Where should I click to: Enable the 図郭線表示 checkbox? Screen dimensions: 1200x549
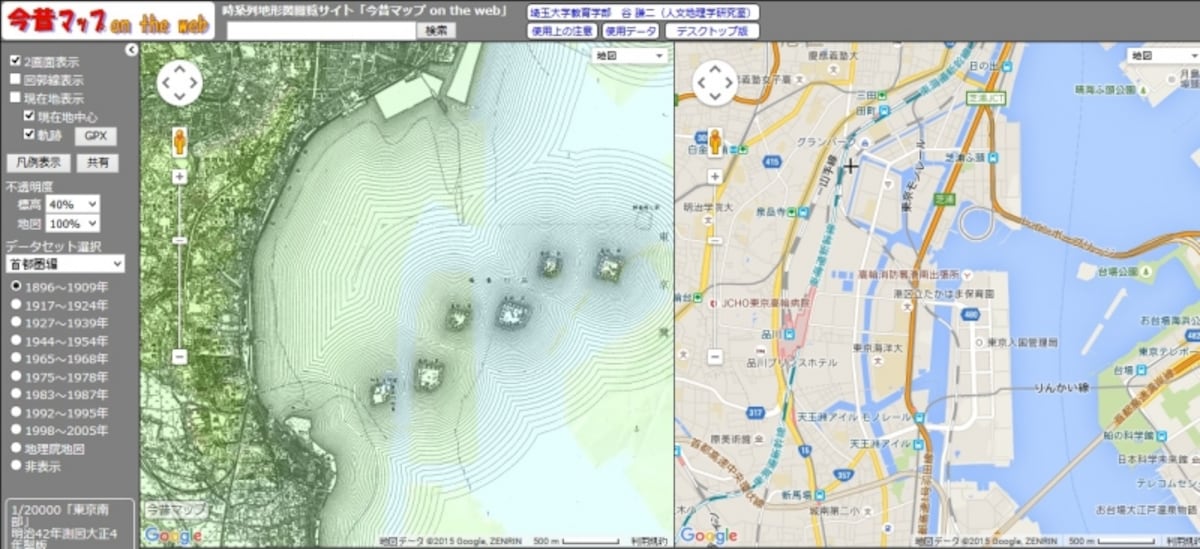tap(15, 79)
